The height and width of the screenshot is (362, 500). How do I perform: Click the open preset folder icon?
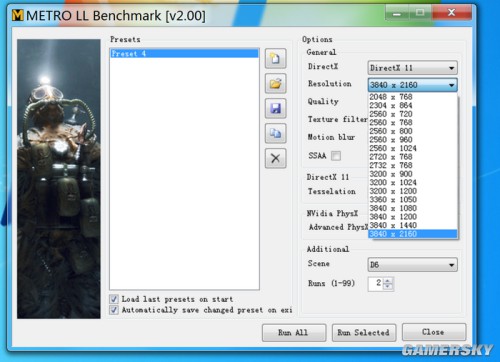point(275,83)
